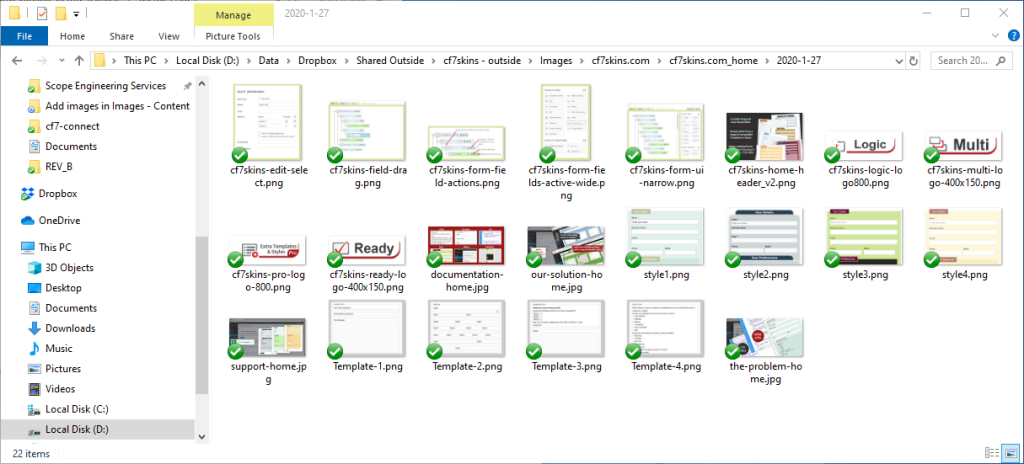Select 3D Objects folder in sidebar
The image size is (1024, 464).
click(x=69, y=268)
